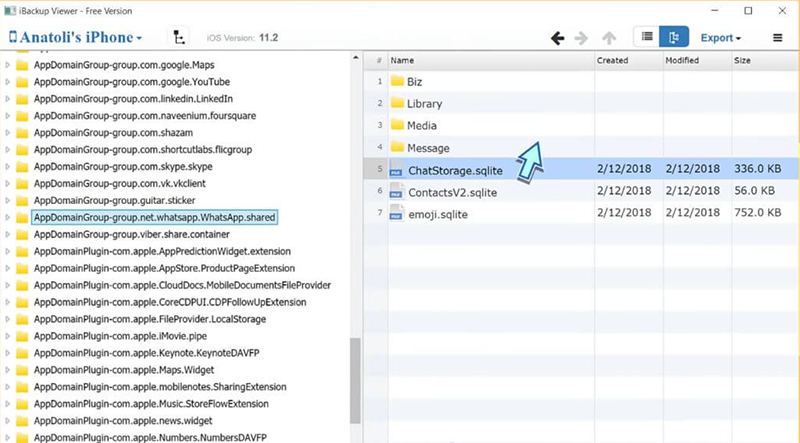This screenshot has height=443, width=800.
Task: Switch to list view mode
Action: coord(646,37)
